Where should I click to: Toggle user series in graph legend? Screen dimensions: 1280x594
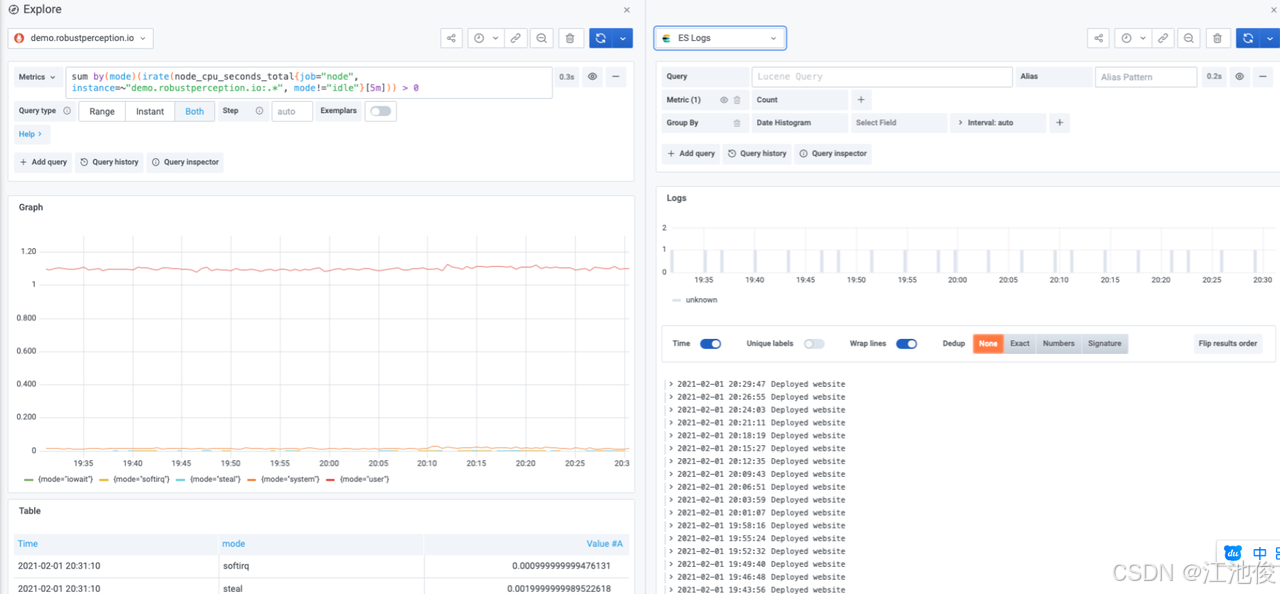(364, 480)
